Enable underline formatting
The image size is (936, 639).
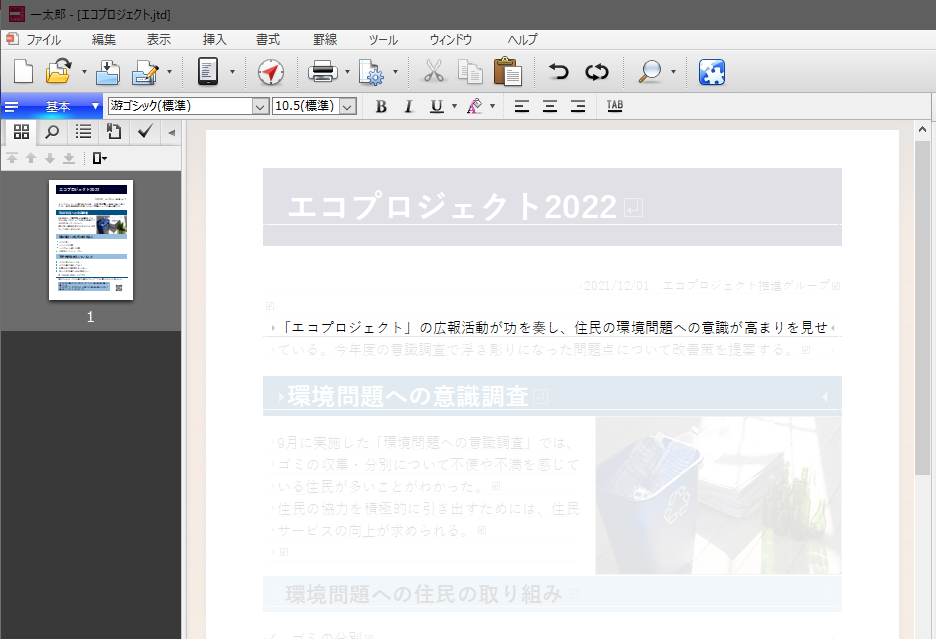[436, 106]
